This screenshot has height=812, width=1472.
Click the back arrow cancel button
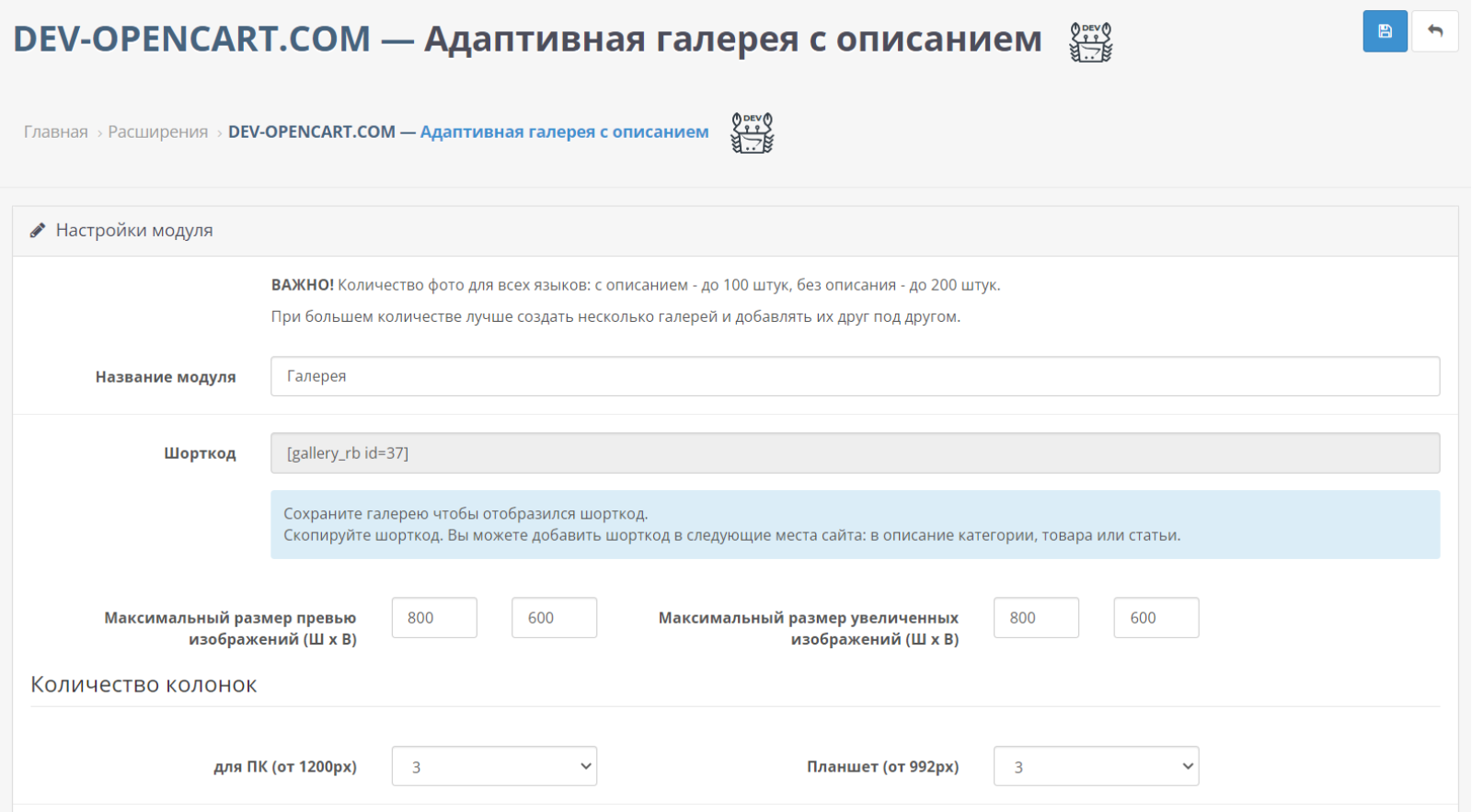(1434, 31)
